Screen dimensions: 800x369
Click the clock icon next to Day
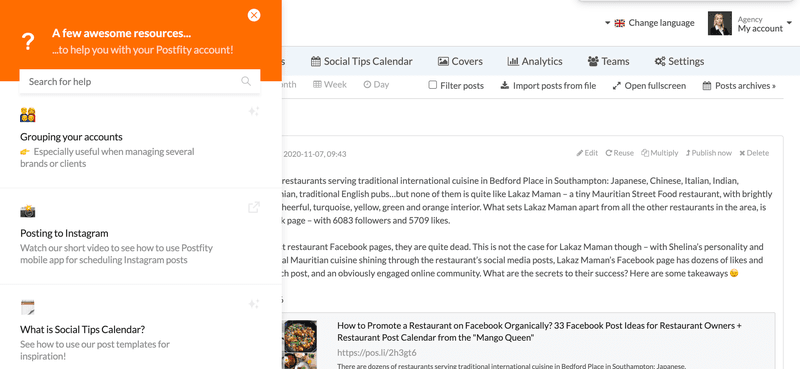coord(367,85)
